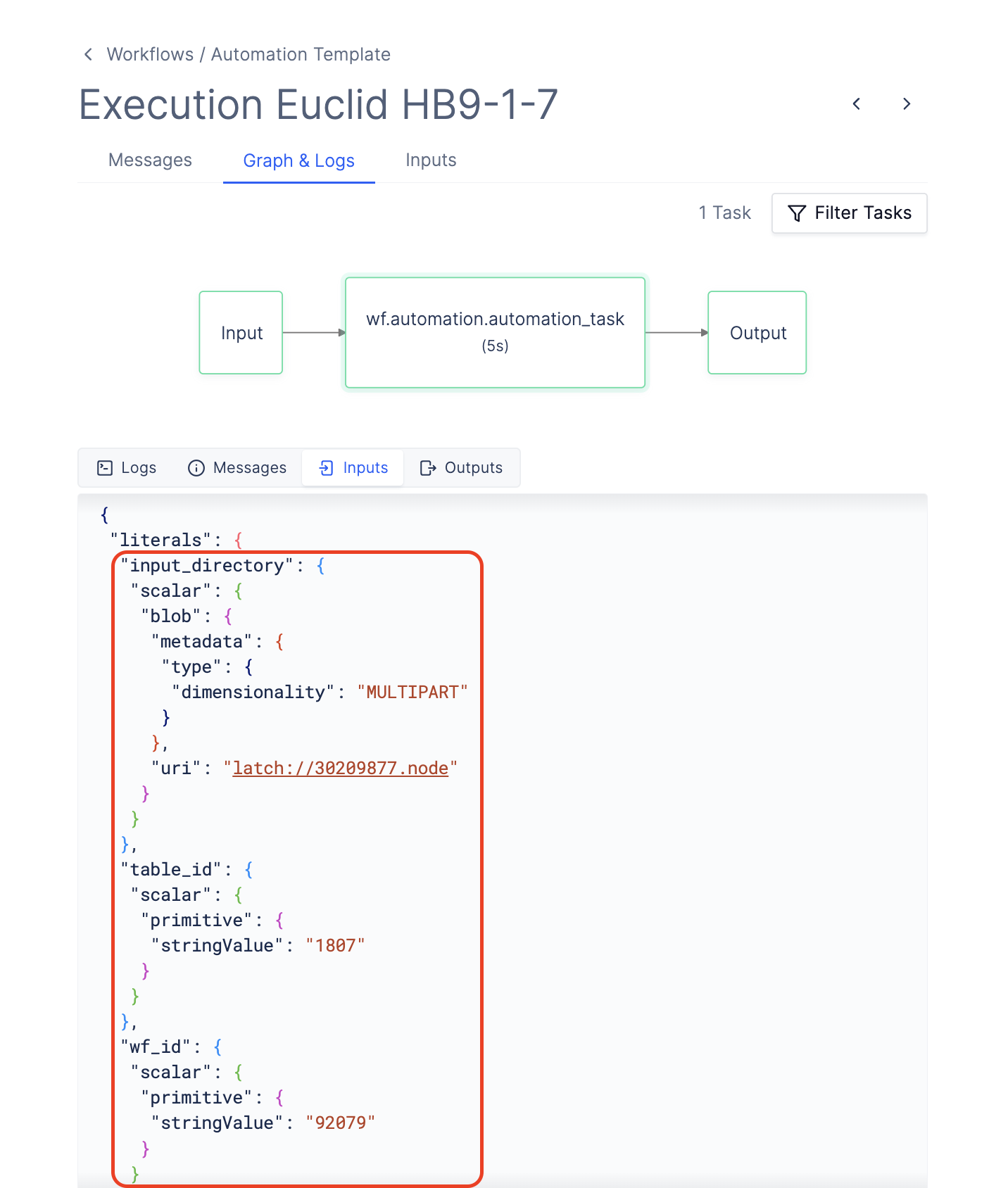Open the top Inputs tab
The height and width of the screenshot is (1188, 1008).
(431, 160)
